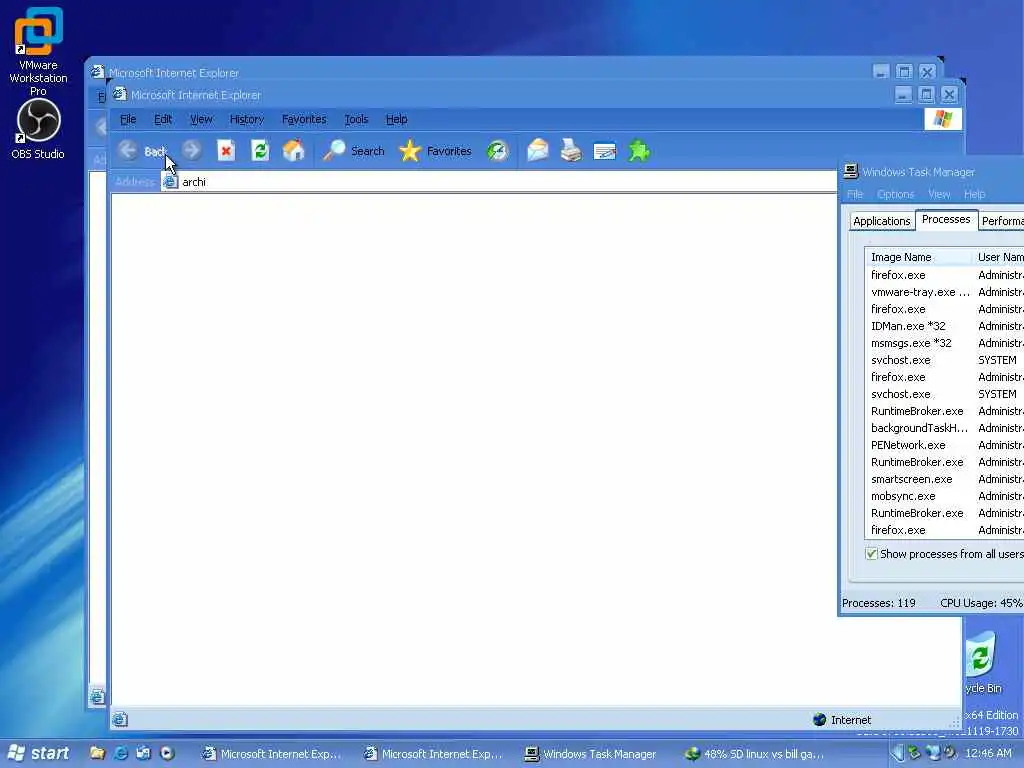The image size is (1024, 768).
Task: Select VMware Workstation Pro desktop shortcut
Action: coord(38,52)
